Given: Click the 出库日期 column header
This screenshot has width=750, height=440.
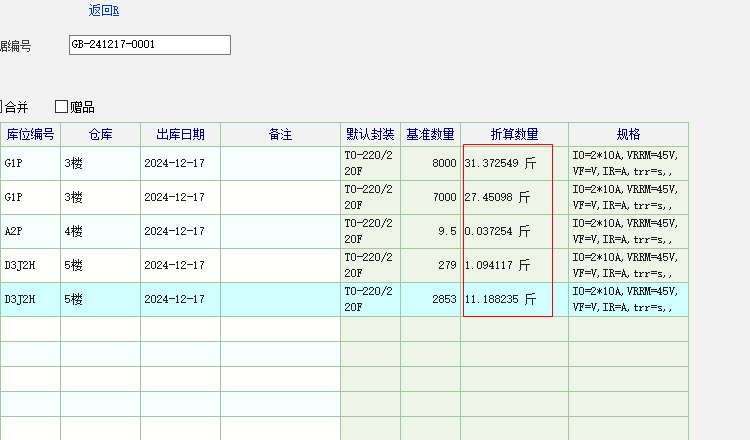Looking at the screenshot, I should tap(180, 134).
